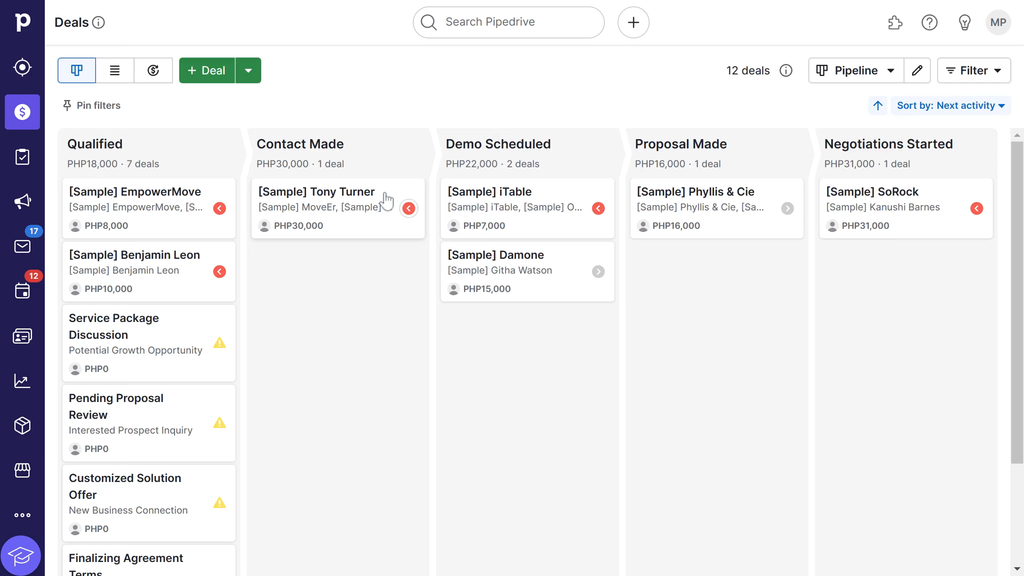Screen dimensions: 1024x576
Task: Expand the arrow beside the Deal button
Action: point(248,71)
